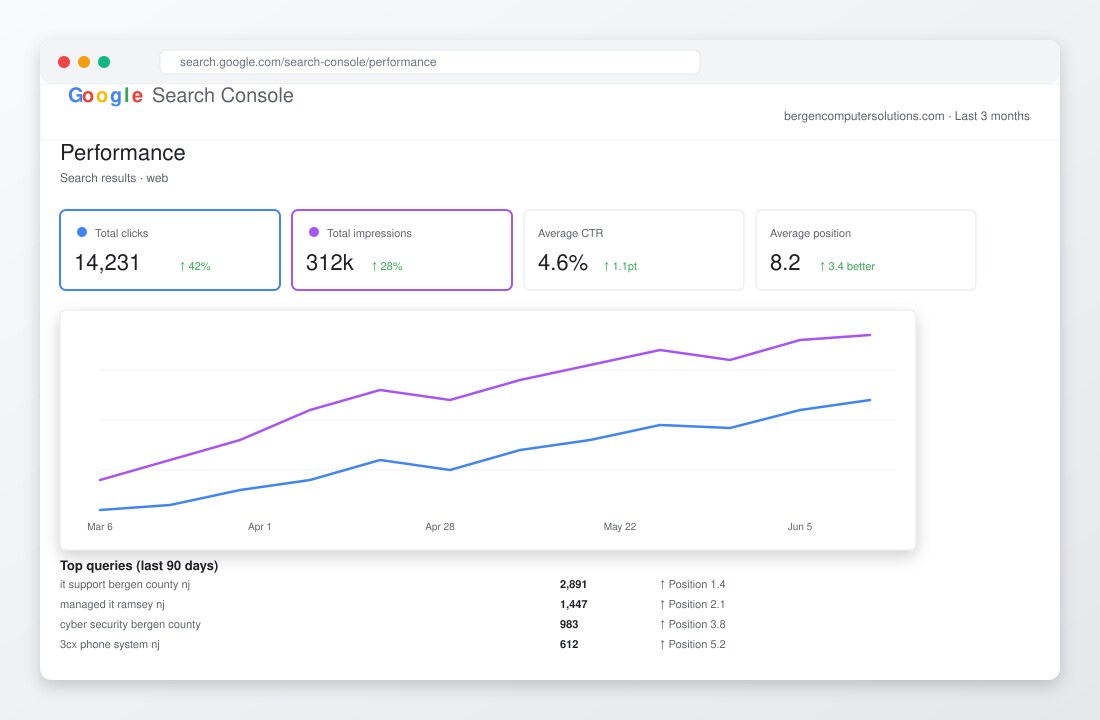Image resolution: width=1100 pixels, height=720 pixels.
Task: Click the blue clicks line endpoint
Action: (870, 400)
